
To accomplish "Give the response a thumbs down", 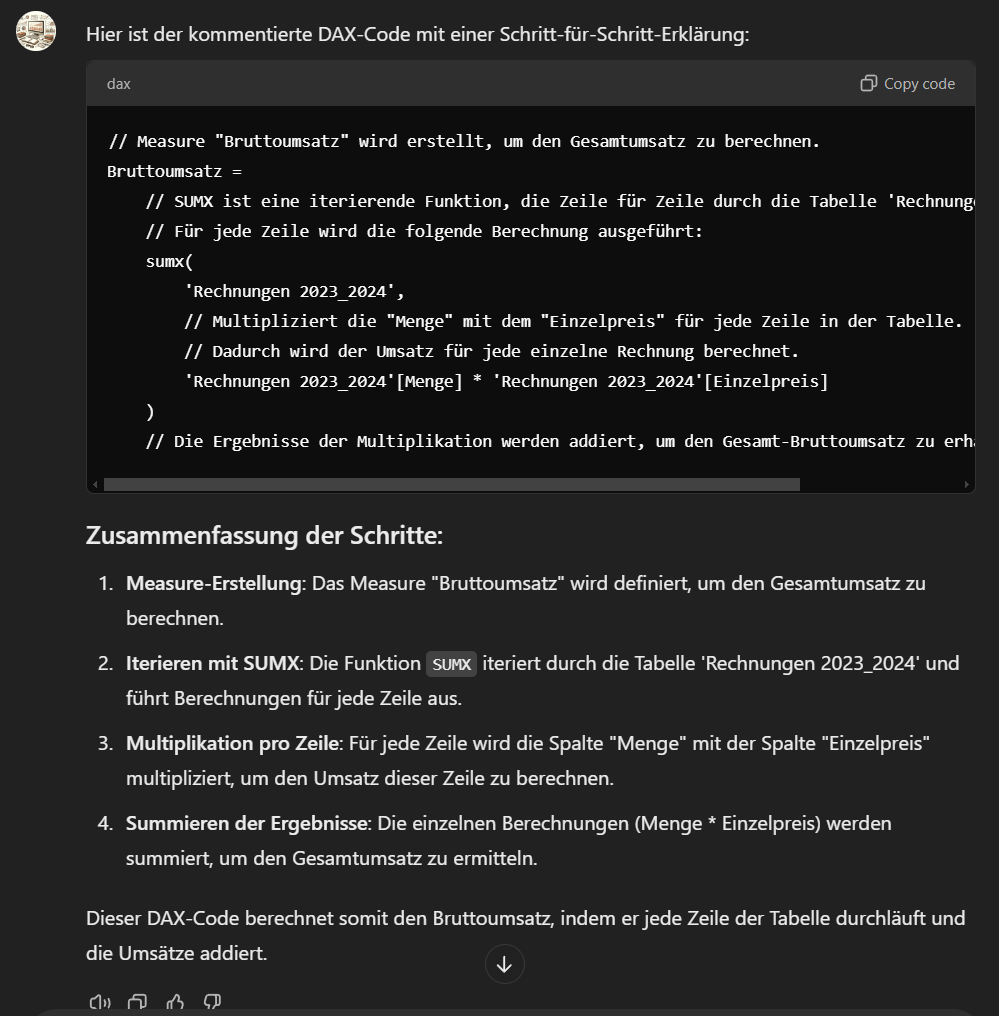I will [212, 1002].
